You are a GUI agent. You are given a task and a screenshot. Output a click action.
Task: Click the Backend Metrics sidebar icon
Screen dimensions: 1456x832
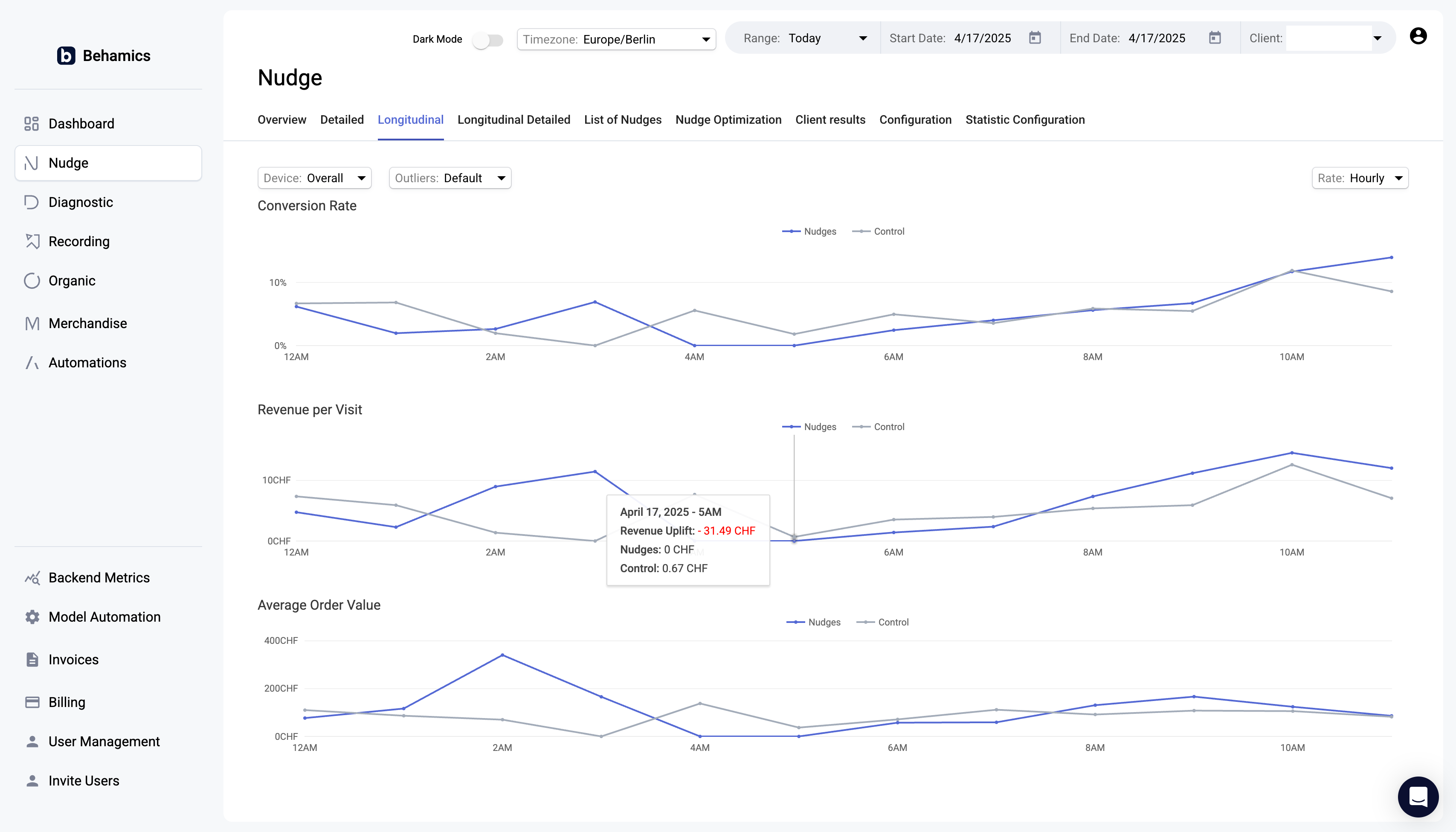coord(32,578)
